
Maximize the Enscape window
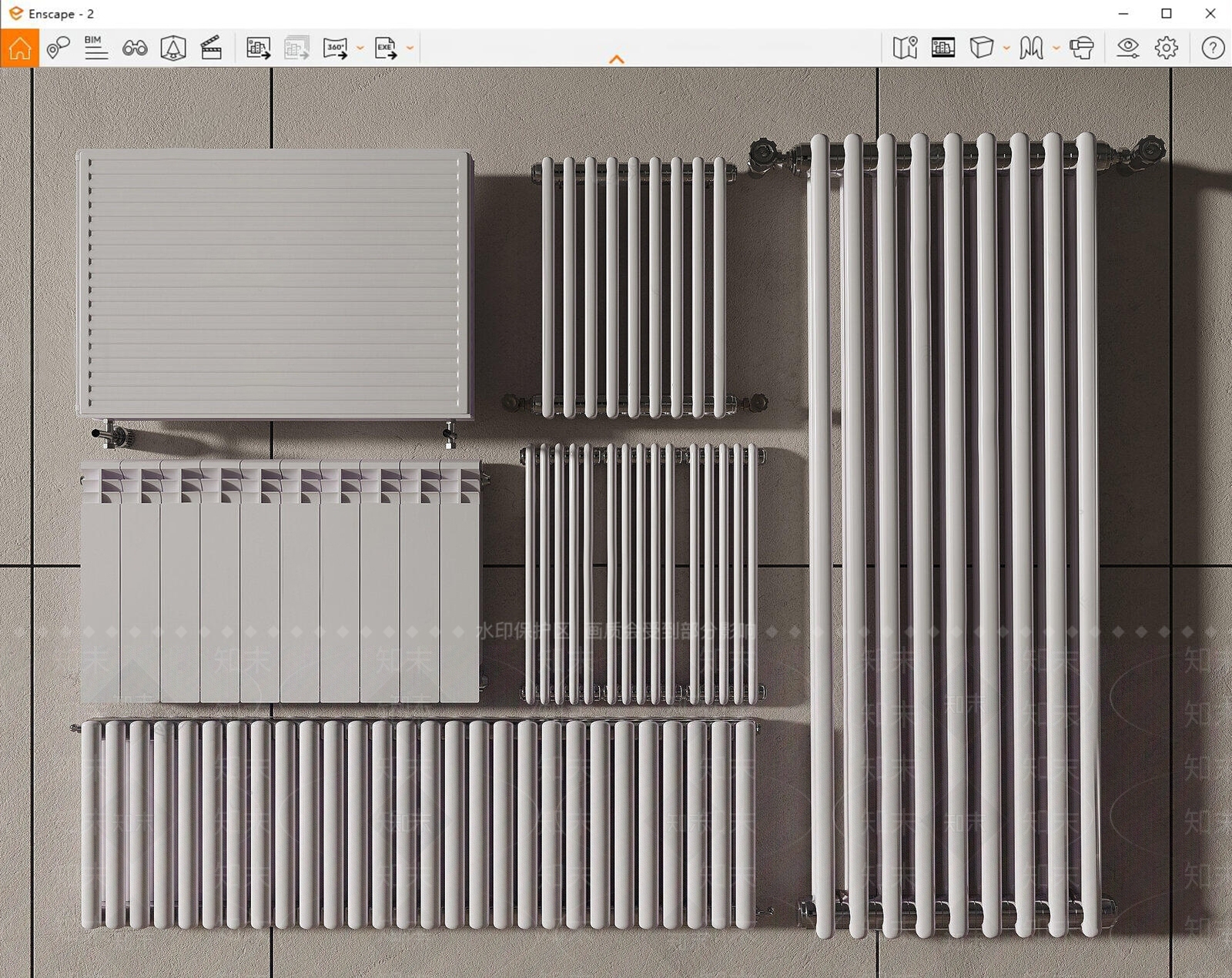(1167, 14)
